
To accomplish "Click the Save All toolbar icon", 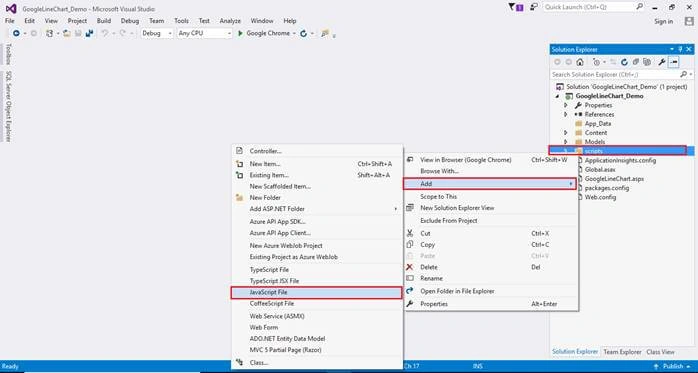I will (x=89, y=33).
